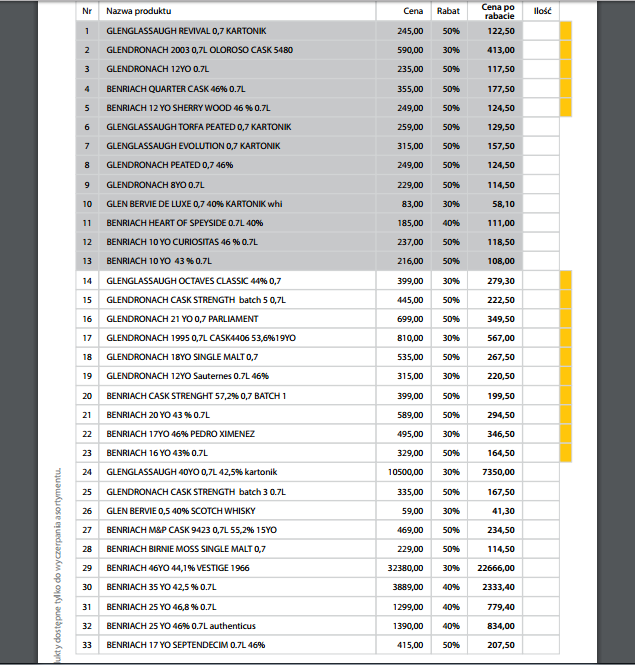Click the Ilość column header

(541, 12)
